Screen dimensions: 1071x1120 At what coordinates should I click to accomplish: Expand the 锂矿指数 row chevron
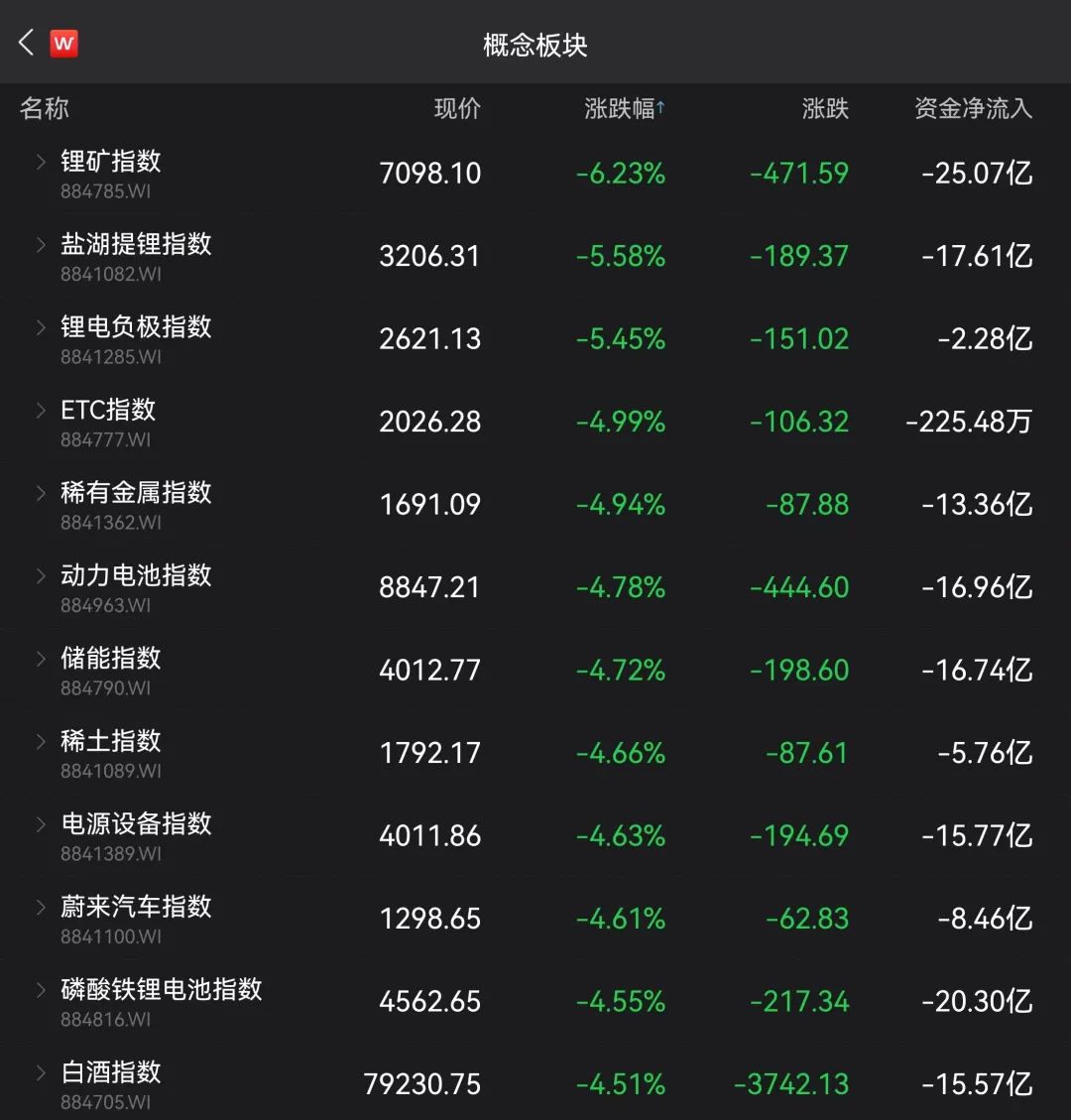41,162
